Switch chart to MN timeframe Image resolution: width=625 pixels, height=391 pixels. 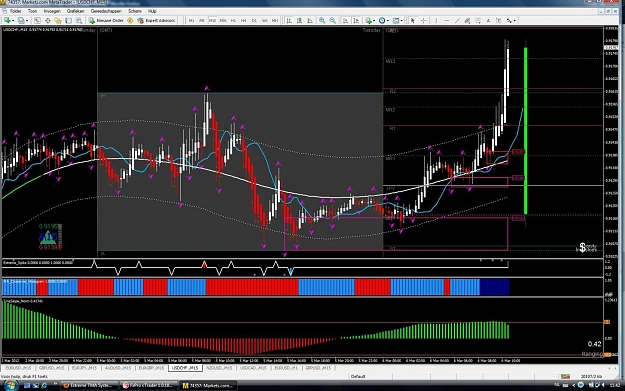coord(275,20)
